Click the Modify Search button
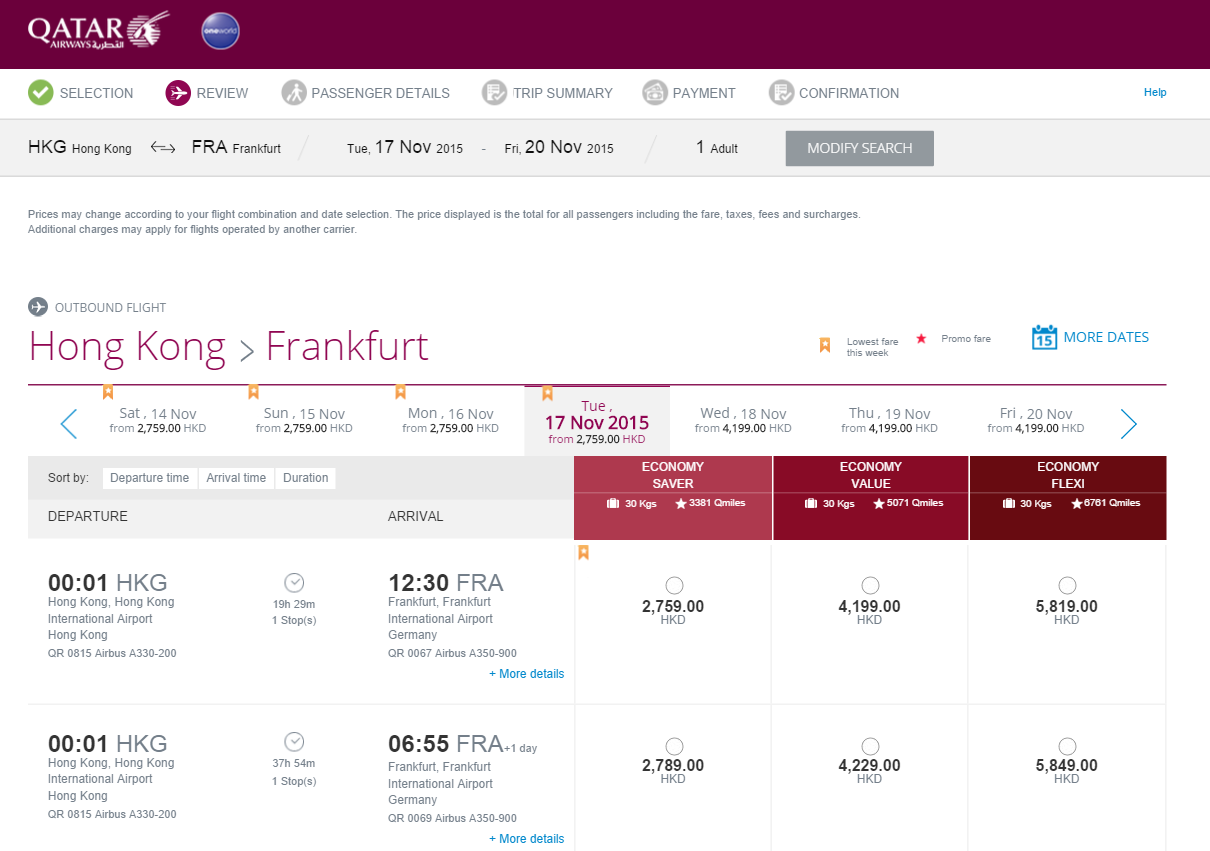This screenshot has width=1210, height=851. 860,148
